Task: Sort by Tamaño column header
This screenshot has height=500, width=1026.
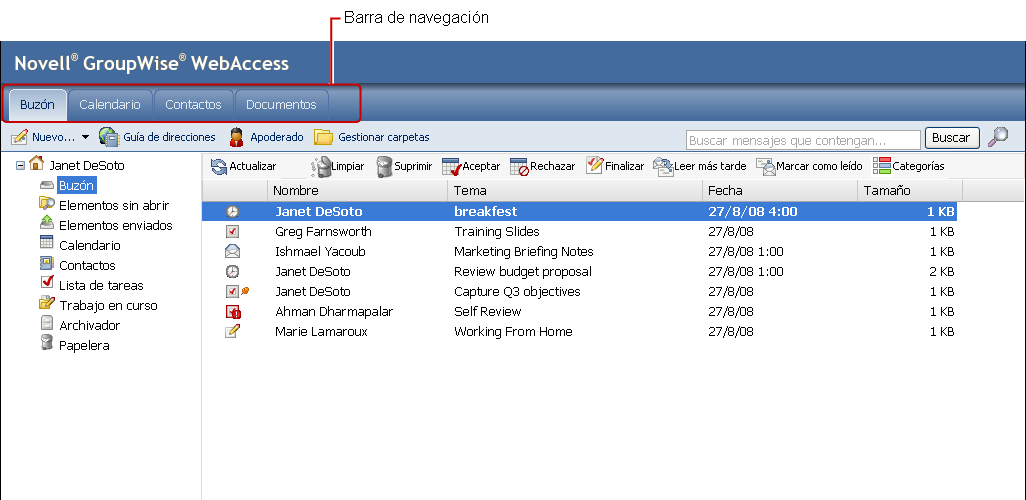Action: 910,190
